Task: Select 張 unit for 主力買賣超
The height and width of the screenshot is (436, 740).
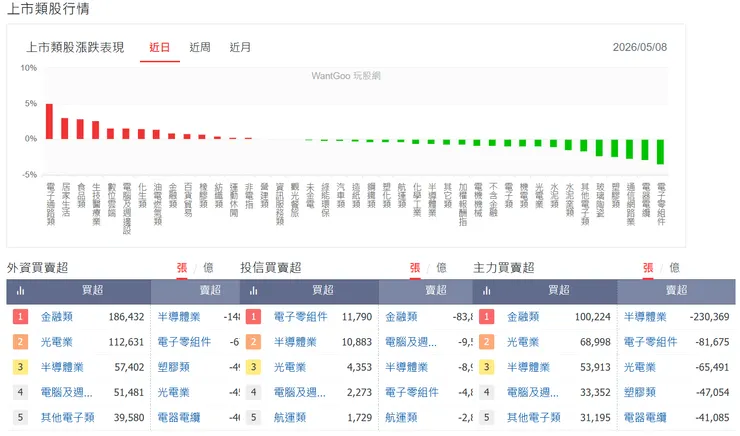Action: pos(648,268)
